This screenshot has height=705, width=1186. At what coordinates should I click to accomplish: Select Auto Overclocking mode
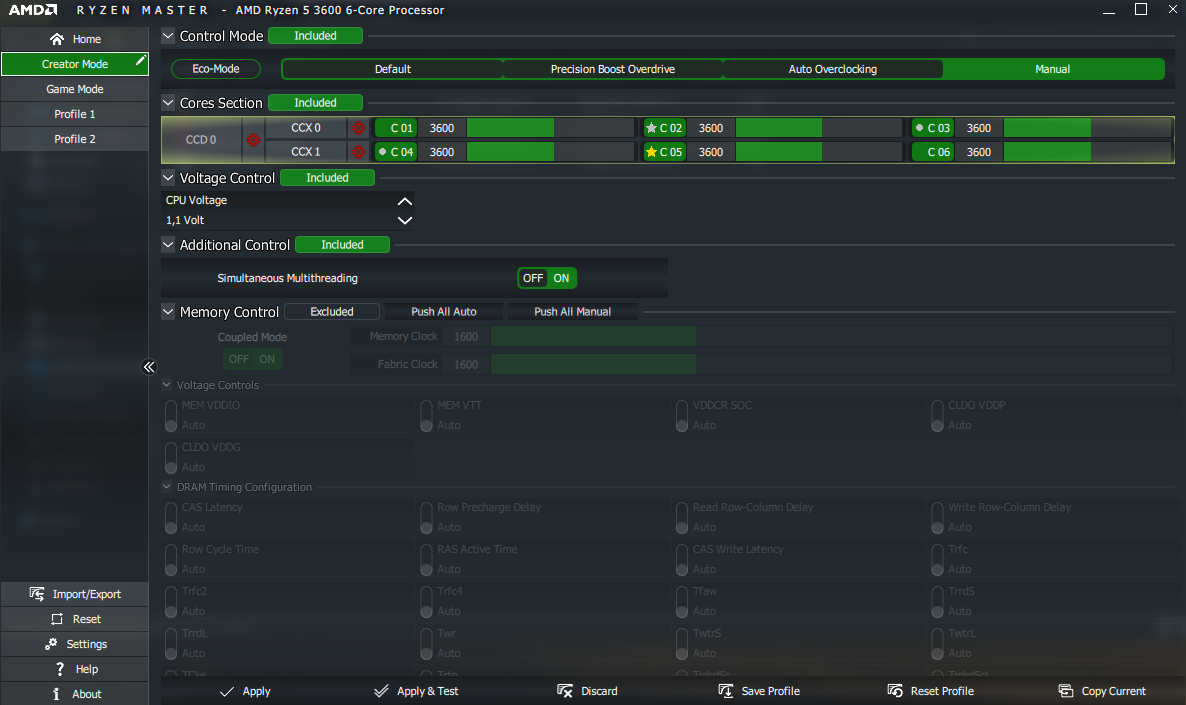click(x=833, y=69)
